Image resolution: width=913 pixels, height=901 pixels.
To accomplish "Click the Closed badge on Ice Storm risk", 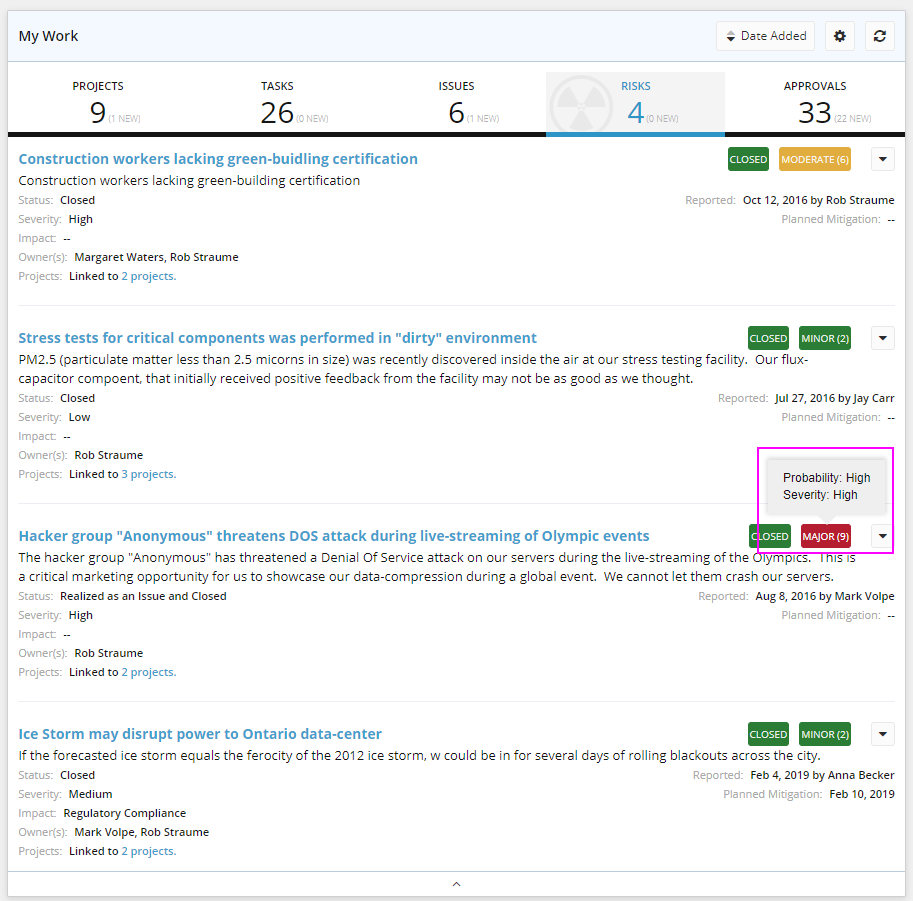I will 768,735.
